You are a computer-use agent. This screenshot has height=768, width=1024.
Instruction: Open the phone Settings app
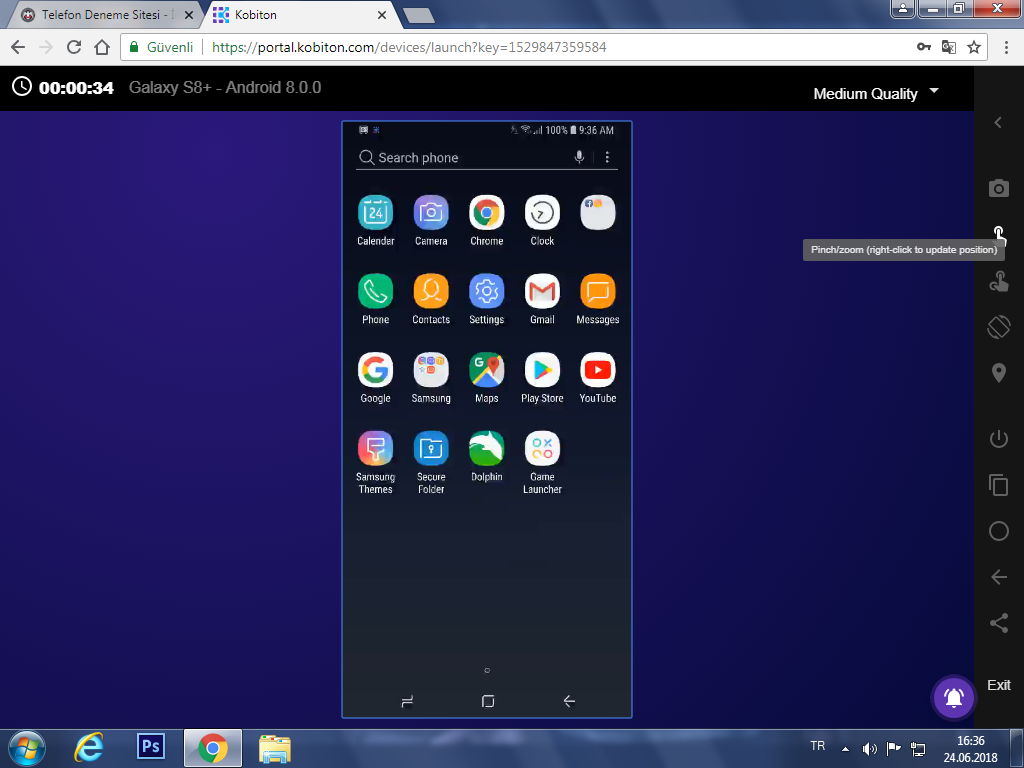(487, 291)
